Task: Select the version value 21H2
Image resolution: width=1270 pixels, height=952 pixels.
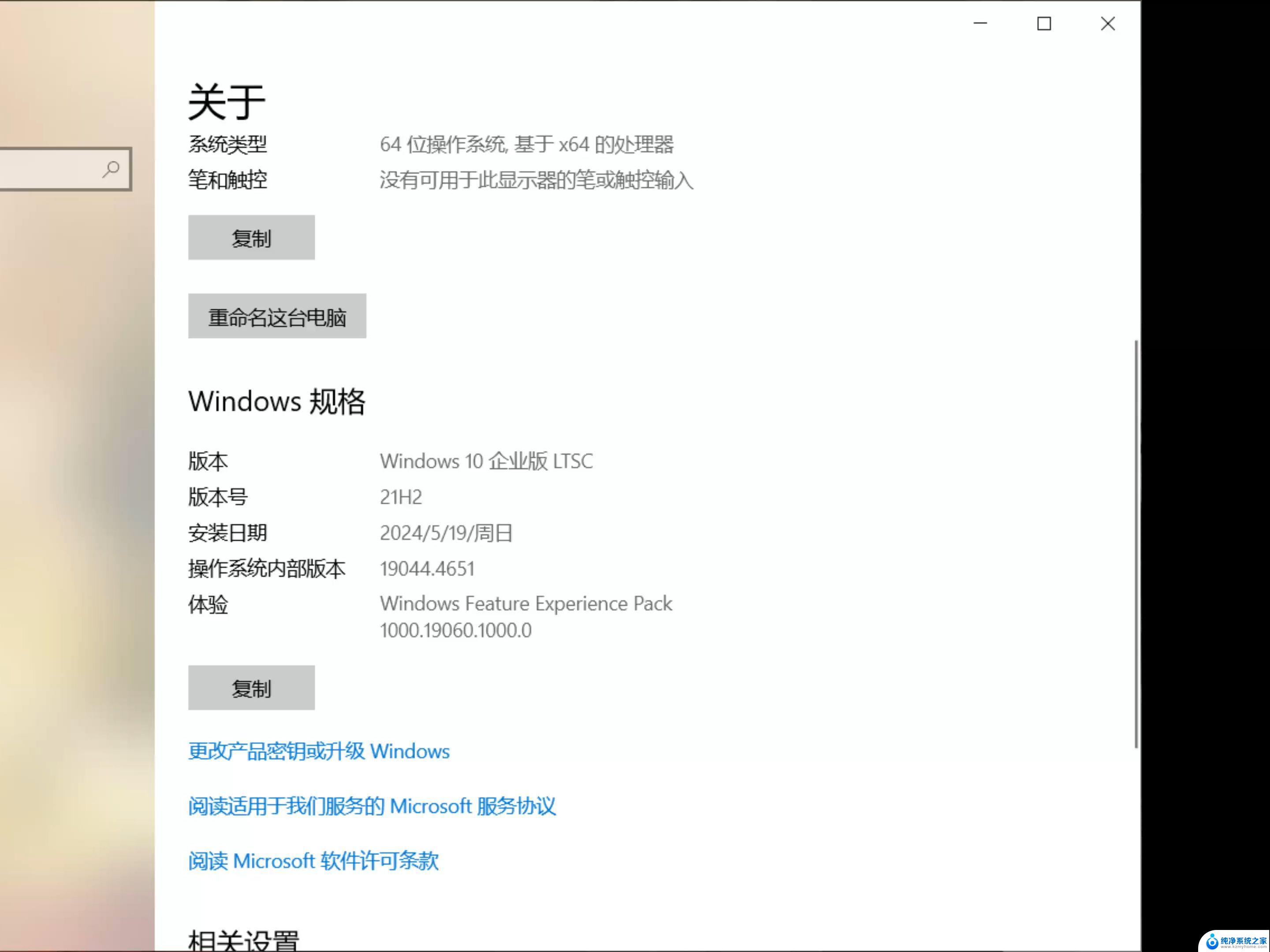Action: pyautogui.click(x=401, y=497)
